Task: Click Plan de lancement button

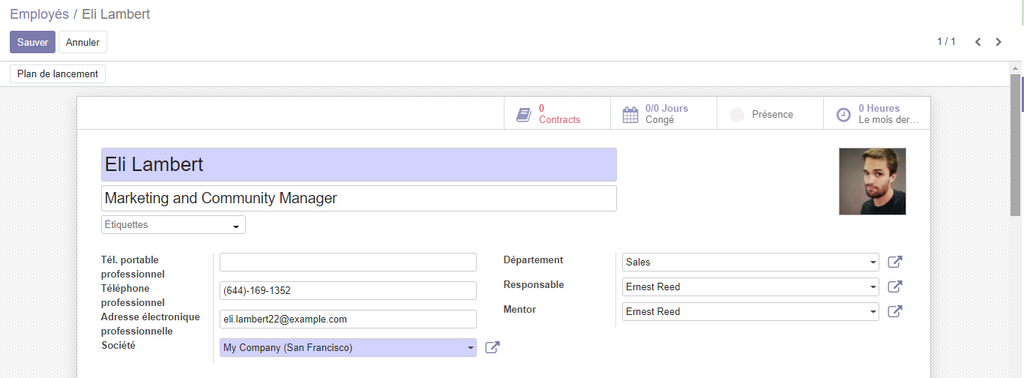Action: coord(57,74)
